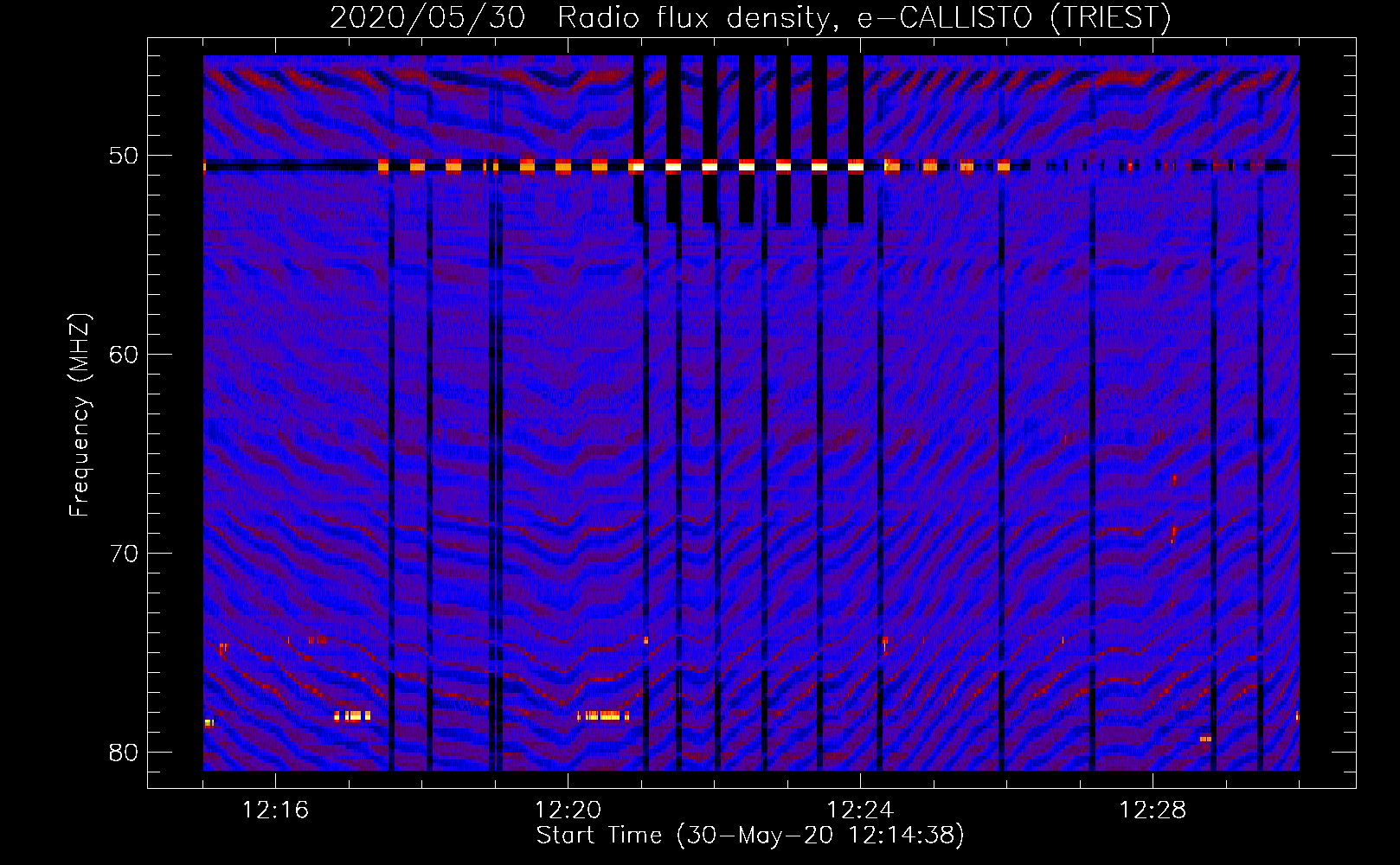The image size is (1400, 865).
Task: Click the 12:20 time tick label
Action: click(x=568, y=811)
